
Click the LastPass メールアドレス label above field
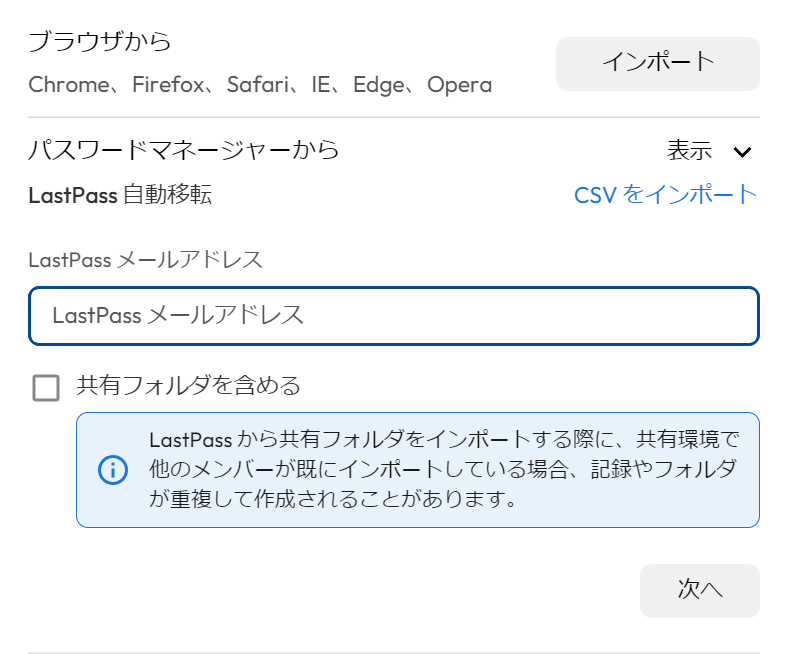coord(145,260)
